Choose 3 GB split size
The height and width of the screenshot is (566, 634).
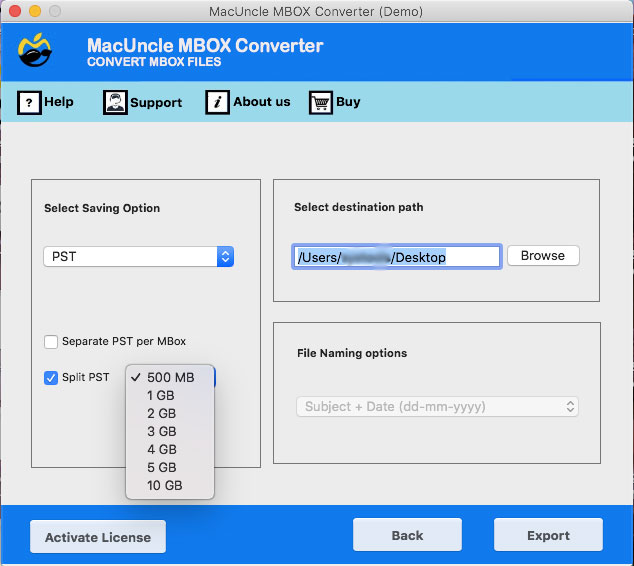click(170, 431)
